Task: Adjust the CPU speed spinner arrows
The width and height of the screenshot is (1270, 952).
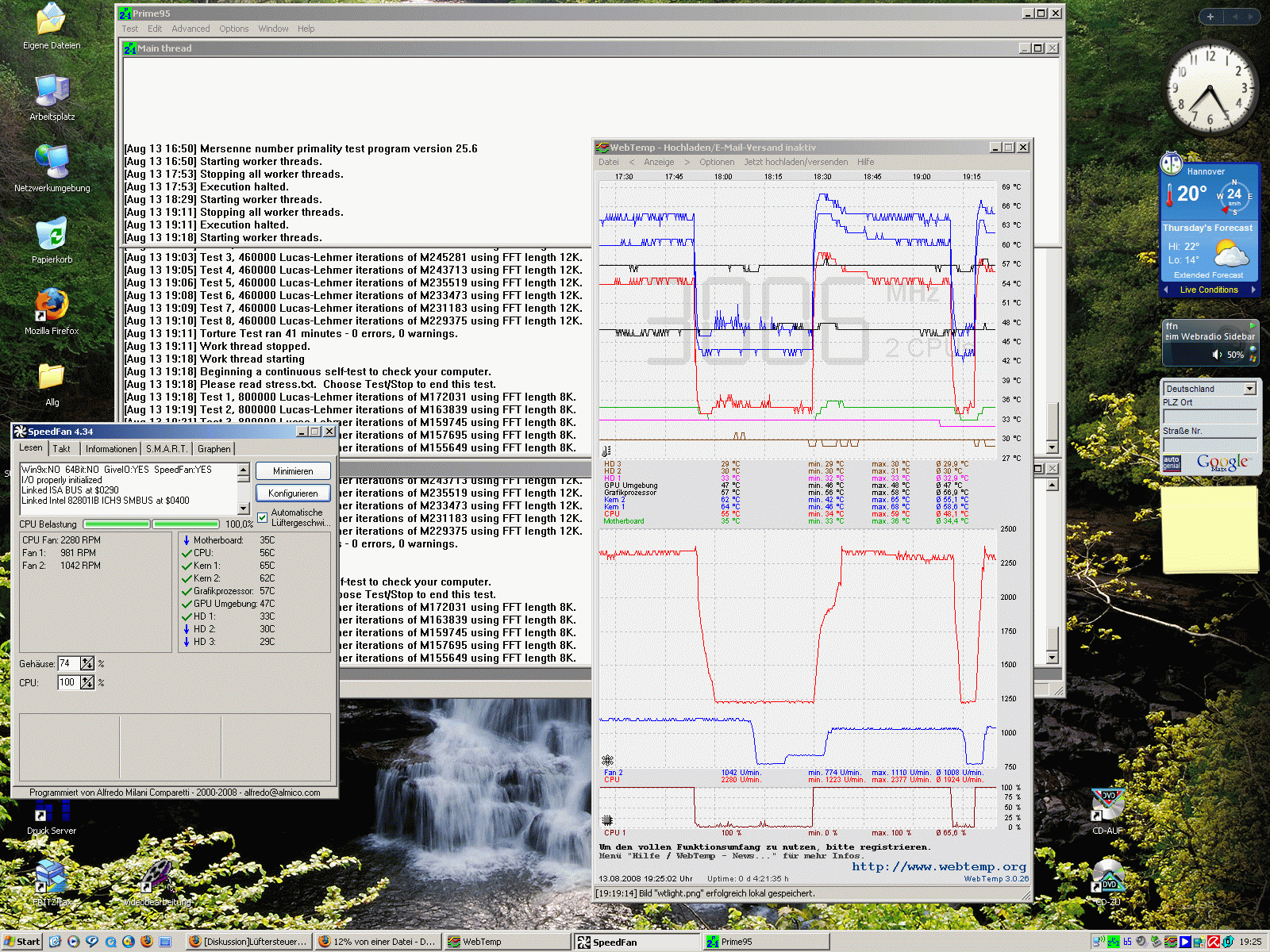Action: click(87, 682)
